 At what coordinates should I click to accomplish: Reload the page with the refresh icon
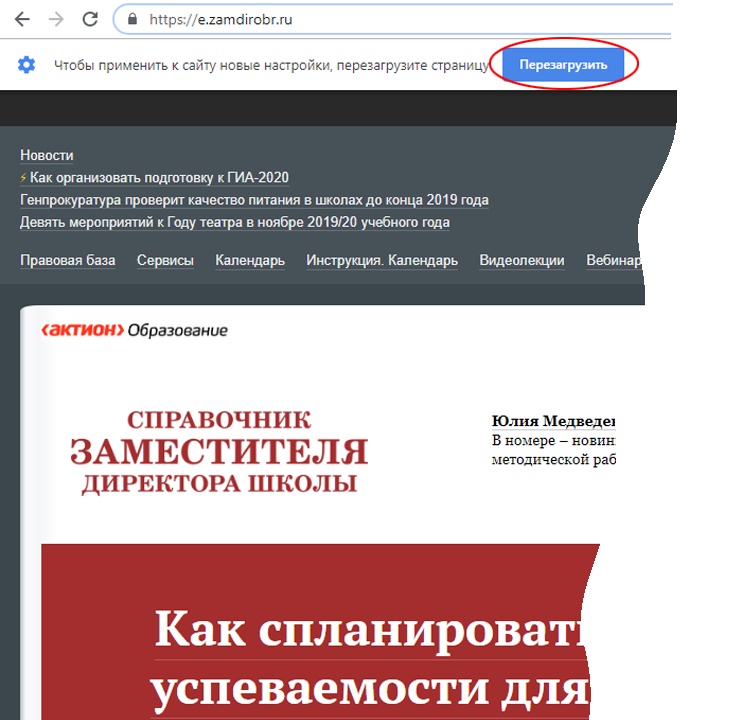(x=90, y=19)
